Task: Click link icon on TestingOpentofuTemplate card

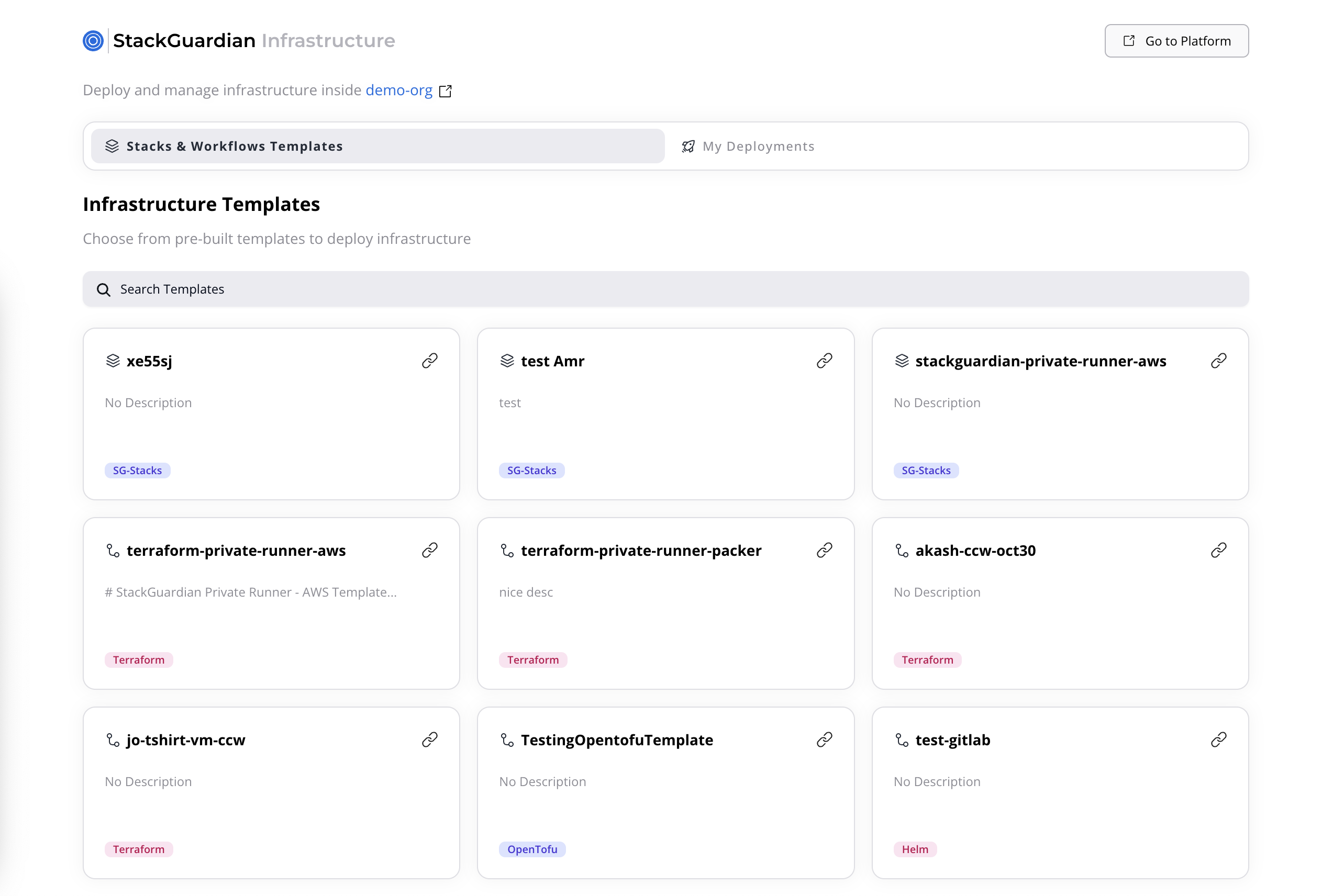Action: [824, 740]
